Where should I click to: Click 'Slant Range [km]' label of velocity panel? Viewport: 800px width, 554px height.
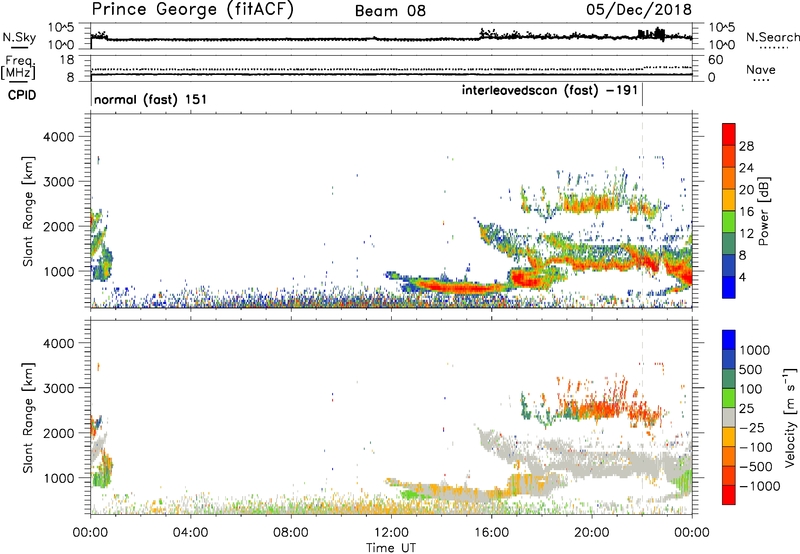[28, 418]
